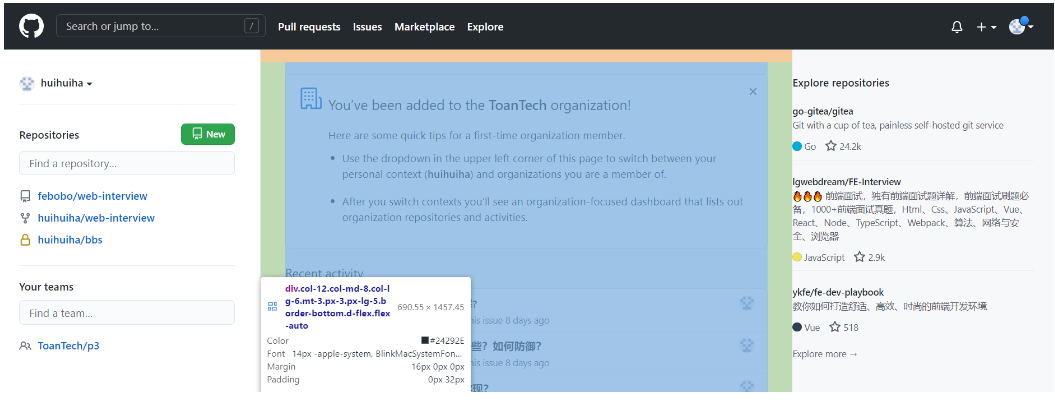Click the dark Vue language dot

click(x=797, y=328)
